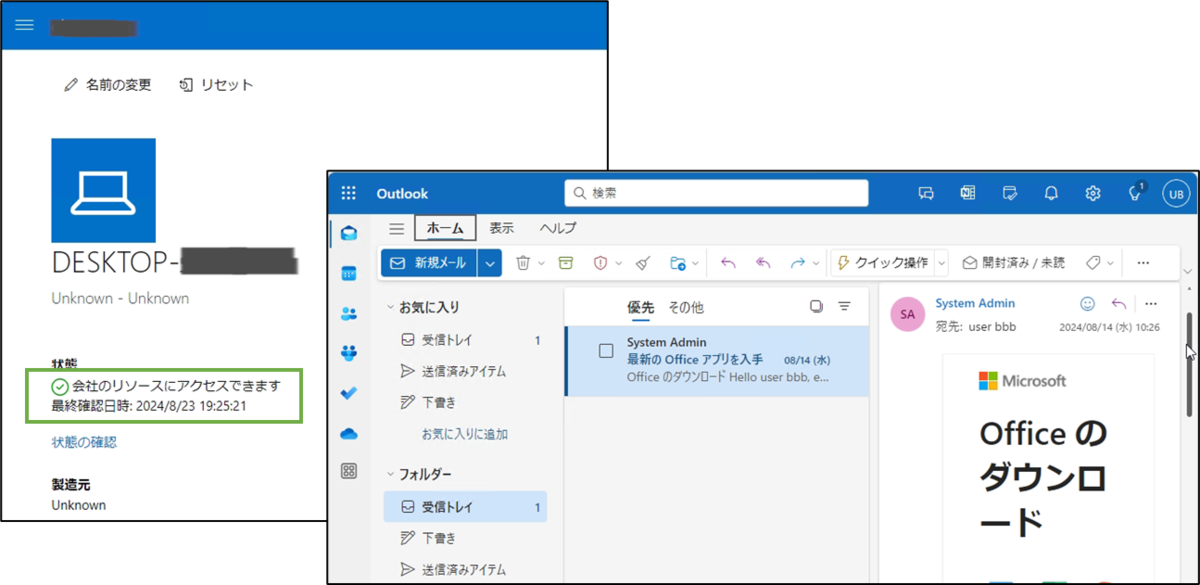Click the クイック操作 button
The width and height of the screenshot is (1200, 585).
pyautogui.click(x=882, y=263)
